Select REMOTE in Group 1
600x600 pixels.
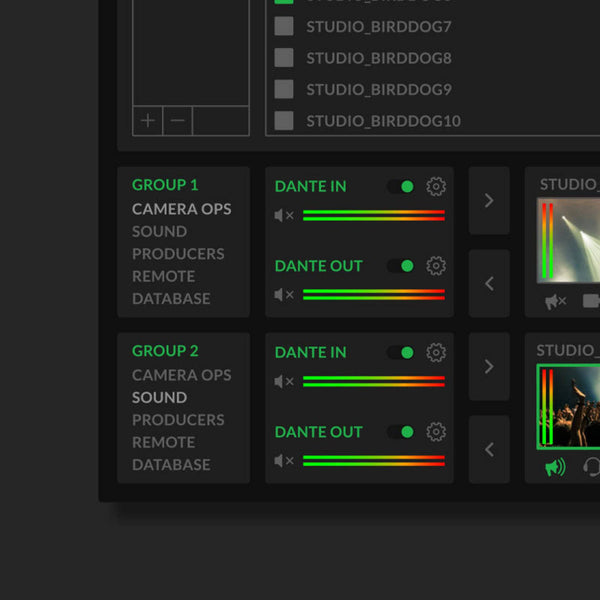click(163, 276)
